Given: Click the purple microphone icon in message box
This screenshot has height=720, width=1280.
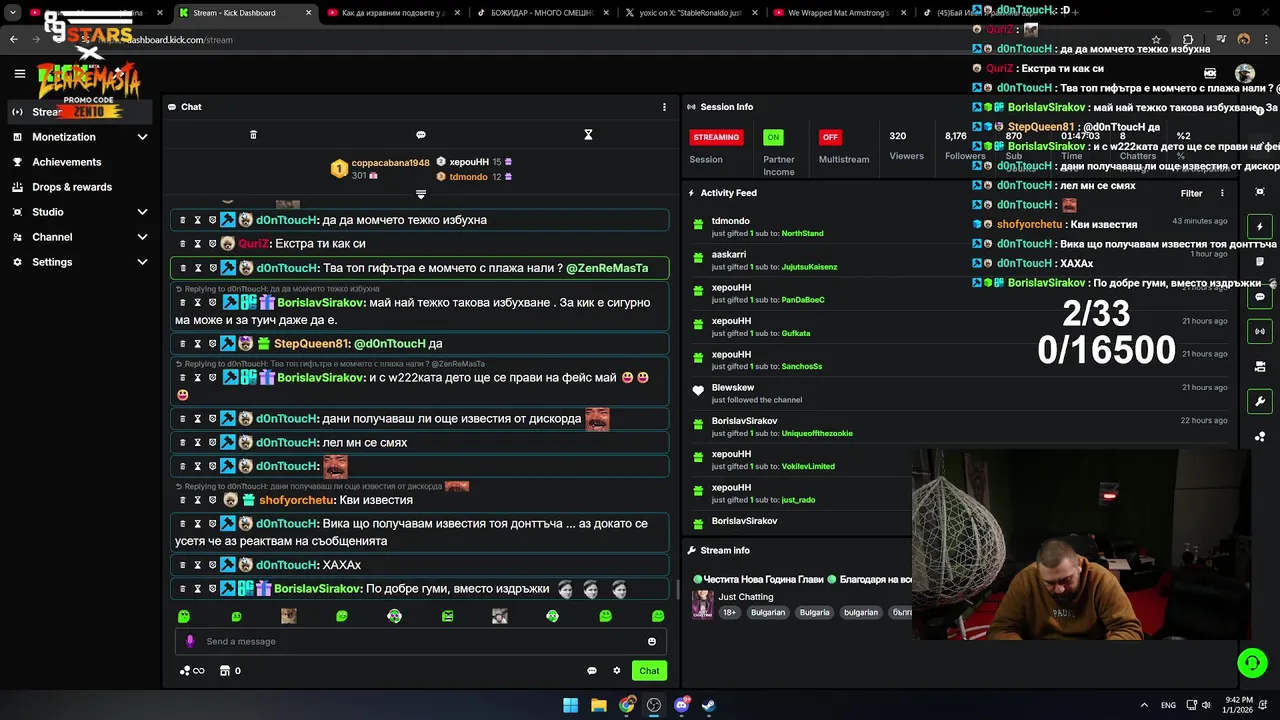Looking at the screenshot, I should click(x=190, y=642).
